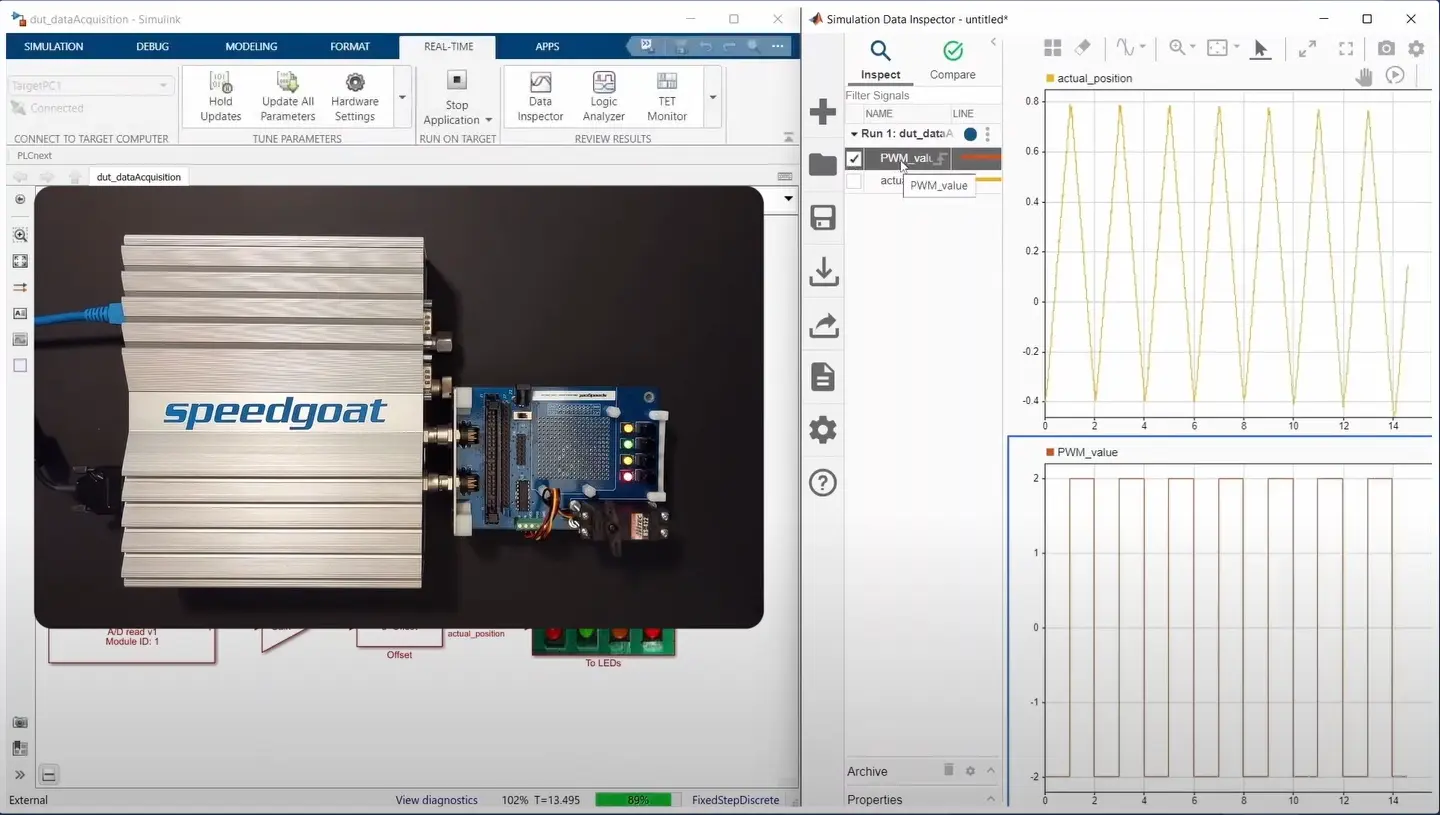The height and width of the screenshot is (815, 1440).
Task: Click View diagnostics link in status bar
Action: click(x=436, y=800)
